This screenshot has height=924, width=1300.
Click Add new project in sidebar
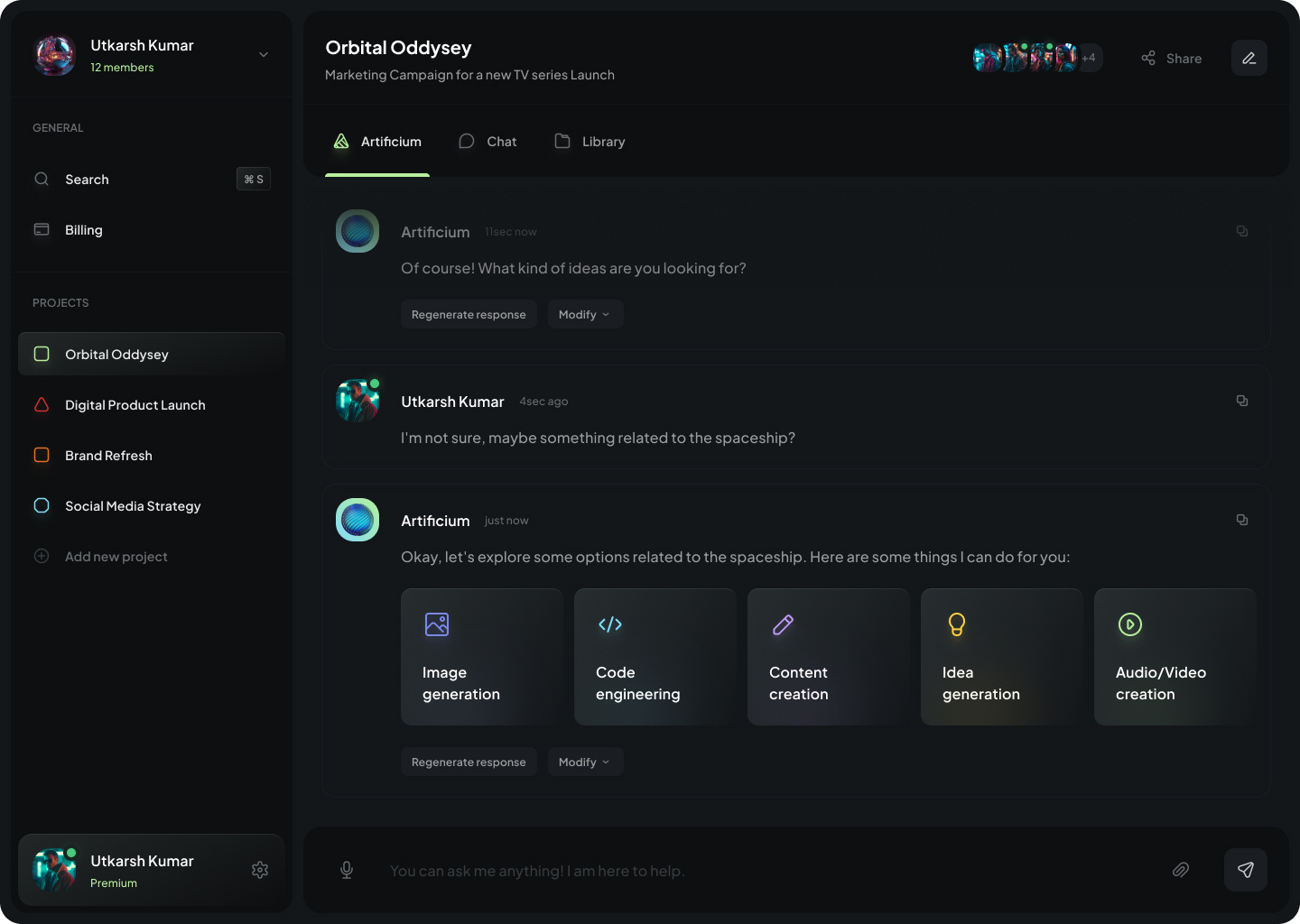[116, 557]
